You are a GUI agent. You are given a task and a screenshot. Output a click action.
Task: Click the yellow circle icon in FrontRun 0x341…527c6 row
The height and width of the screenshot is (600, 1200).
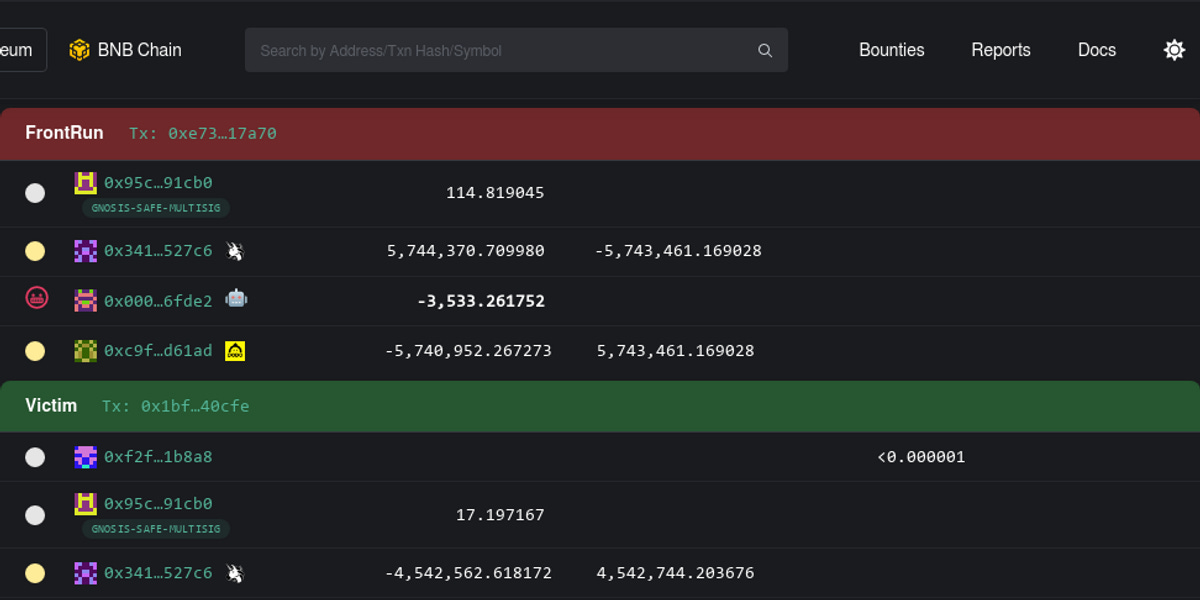(x=35, y=251)
